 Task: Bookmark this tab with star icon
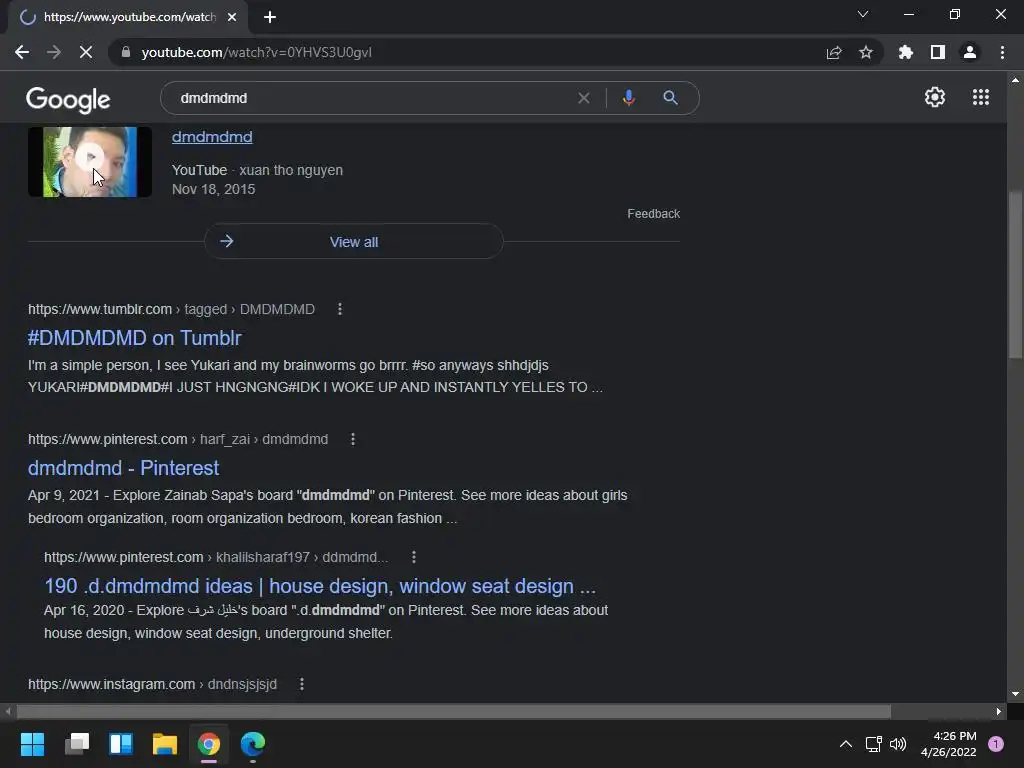866,52
